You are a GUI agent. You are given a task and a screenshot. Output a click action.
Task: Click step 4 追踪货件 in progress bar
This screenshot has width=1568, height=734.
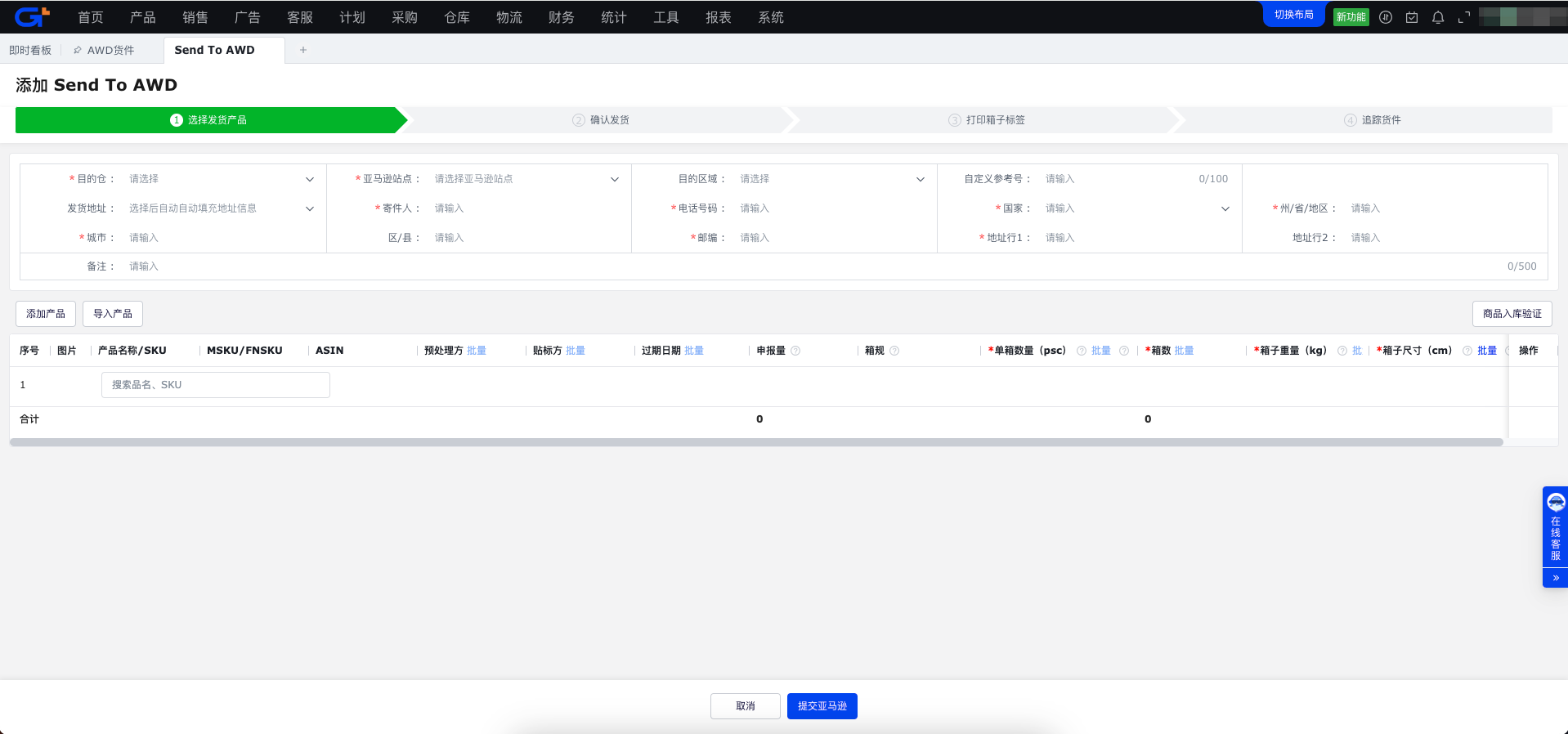tap(1373, 120)
